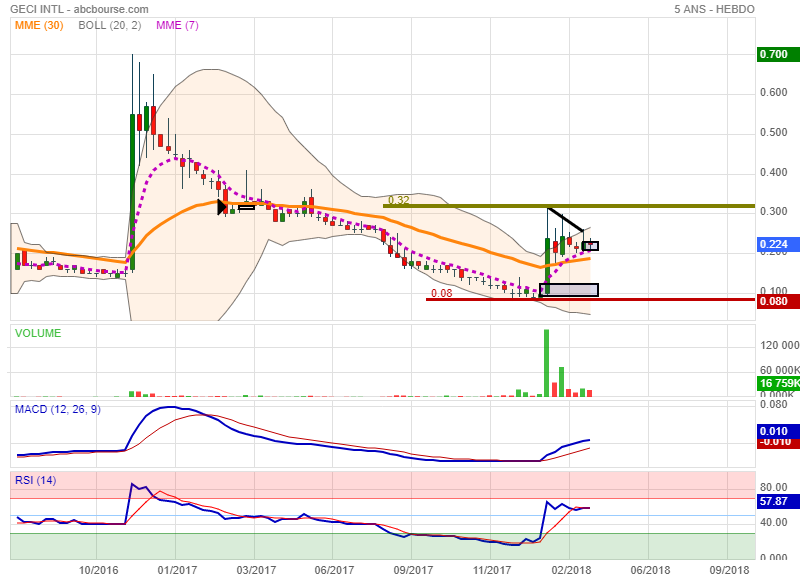The width and height of the screenshot is (800, 580).
Task: Click the 06/2018 date axis label
Action: click(649, 570)
